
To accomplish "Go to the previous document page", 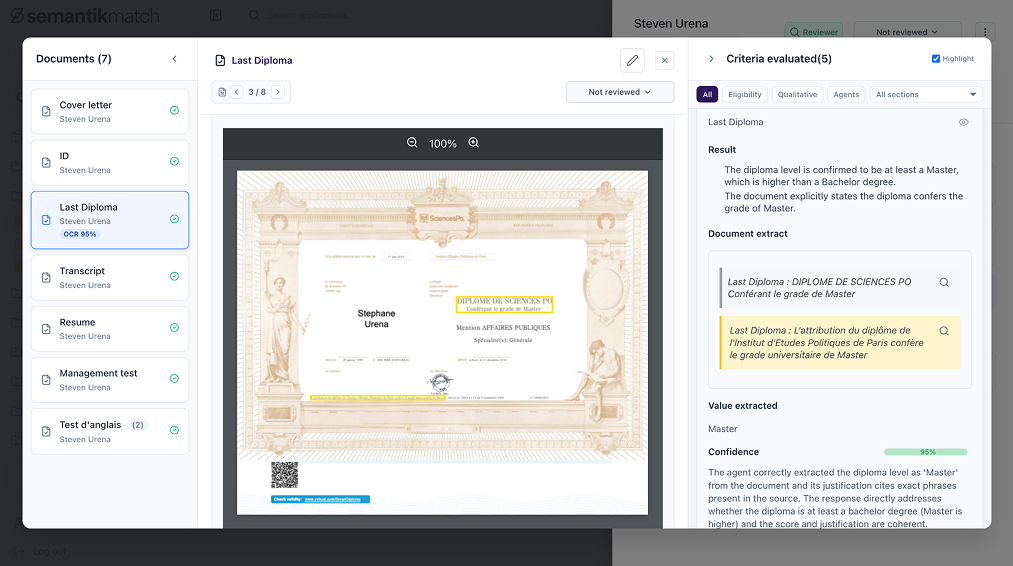I will click(237, 92).
